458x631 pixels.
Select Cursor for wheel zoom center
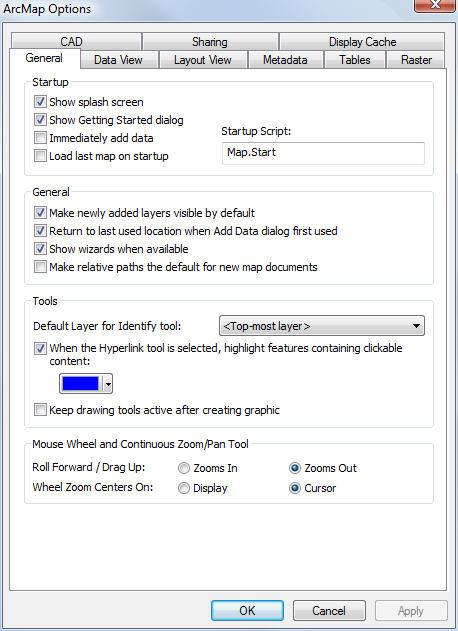(x=295, y=488)
